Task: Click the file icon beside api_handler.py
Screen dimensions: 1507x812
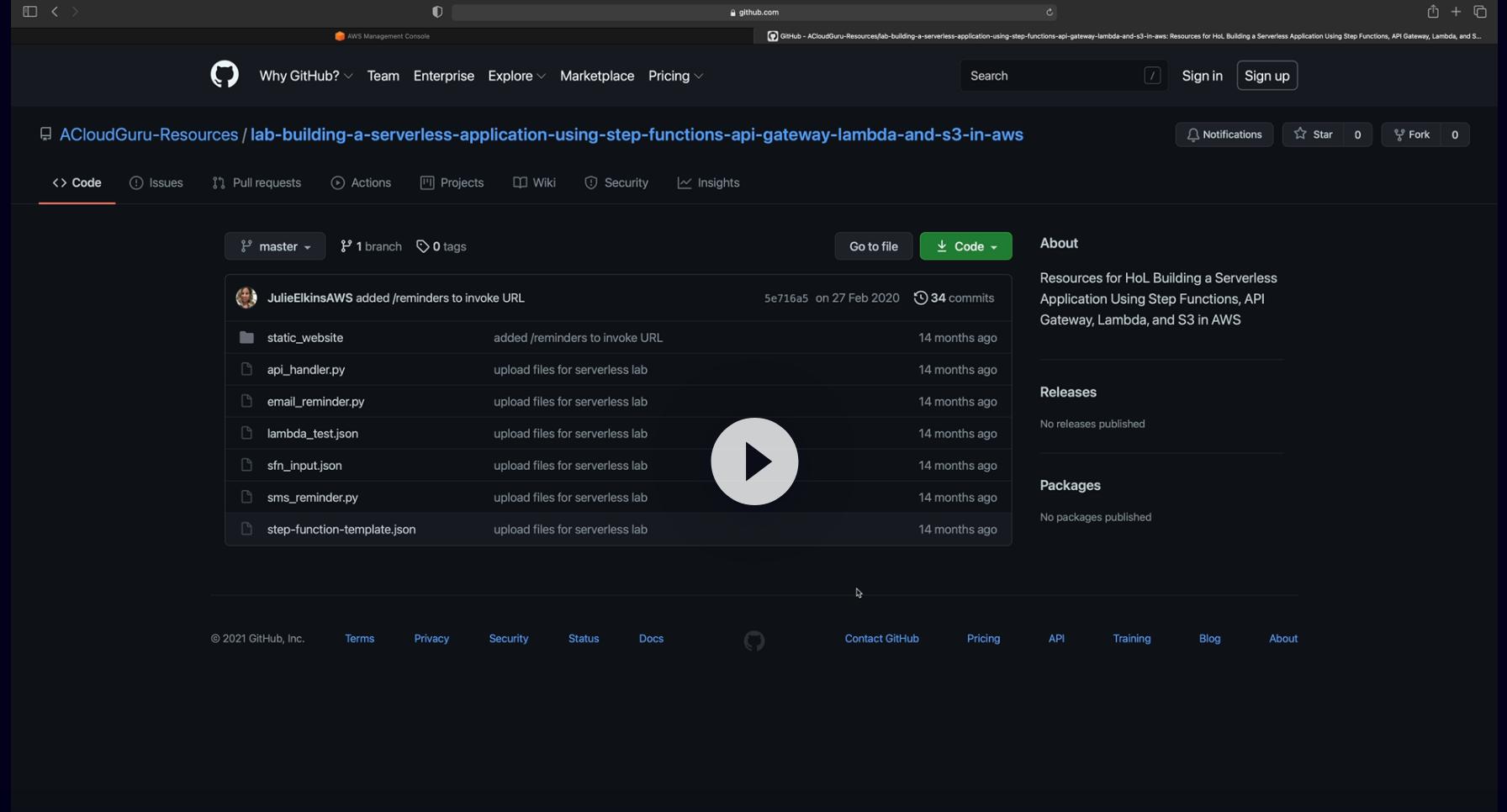Action: pos(246,369)
